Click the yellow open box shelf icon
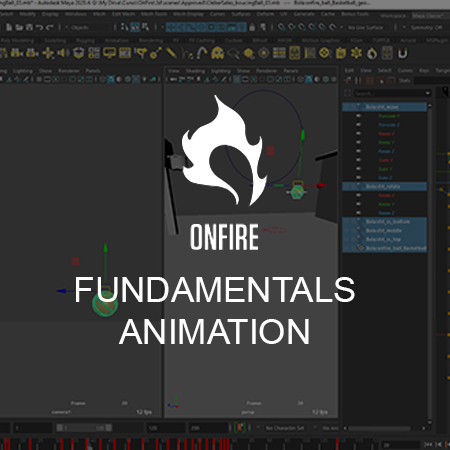Screen dimensions: 450x450 tap(79, 53)
